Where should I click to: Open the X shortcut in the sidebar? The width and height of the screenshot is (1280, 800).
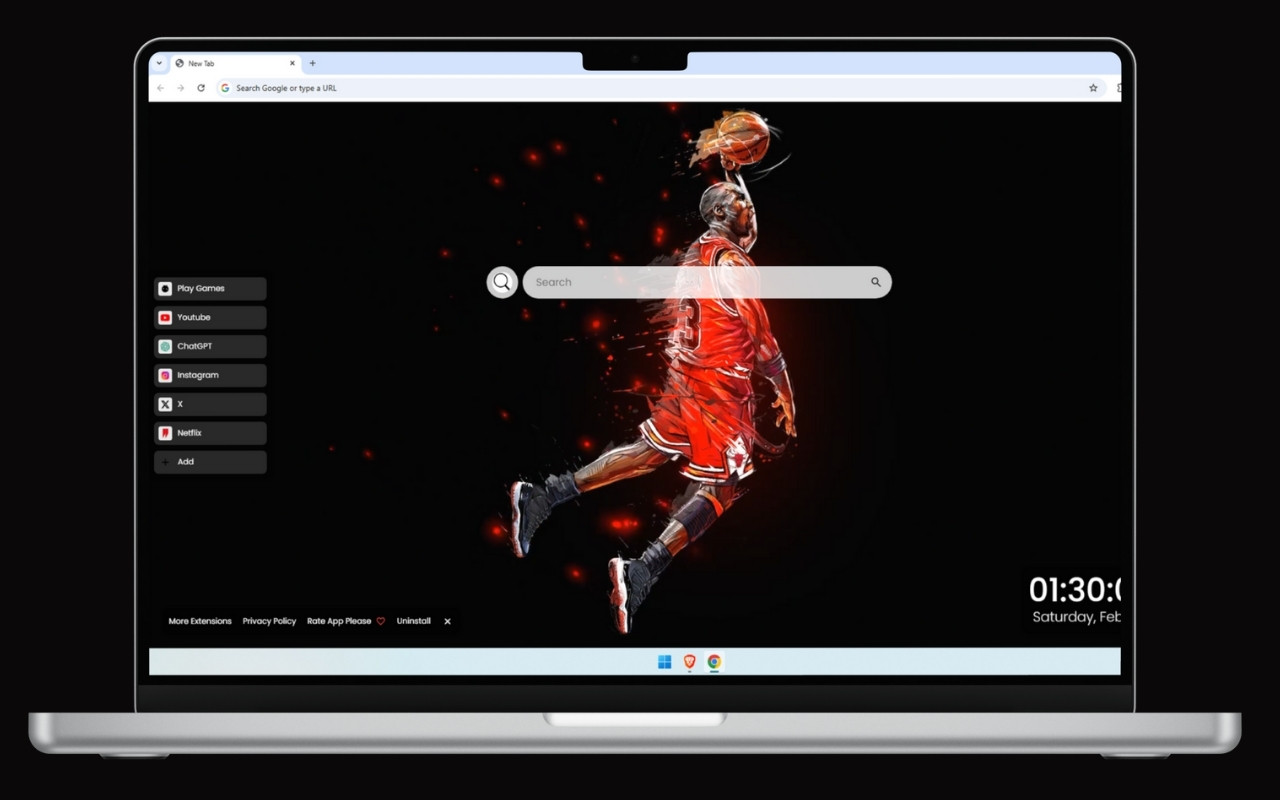pyautogui.click(x=208, y=404)
